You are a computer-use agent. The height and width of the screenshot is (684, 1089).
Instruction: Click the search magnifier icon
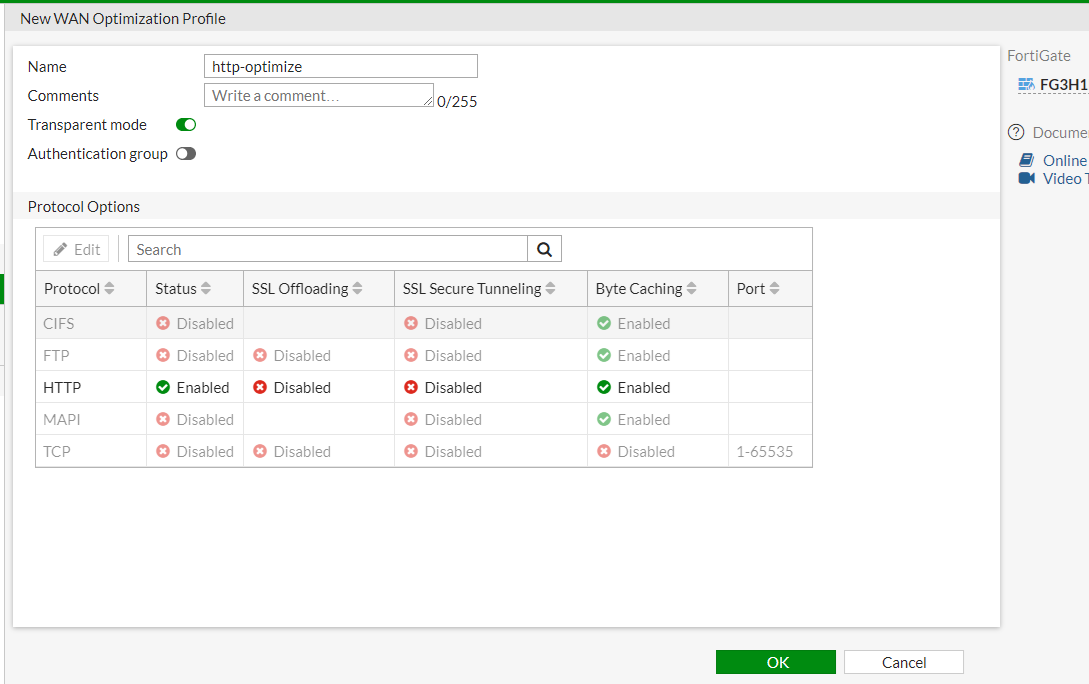click(x=544, y=249)
